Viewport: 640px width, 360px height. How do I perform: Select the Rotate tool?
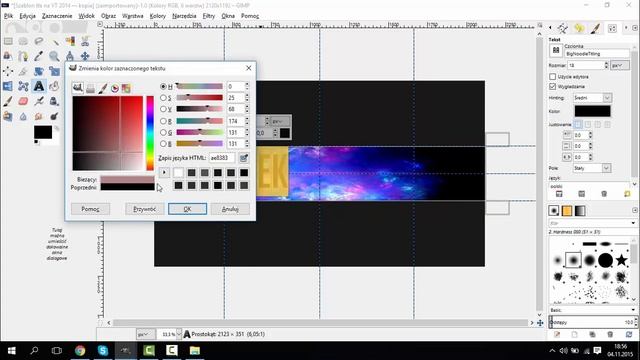click(x=39, y=71)
